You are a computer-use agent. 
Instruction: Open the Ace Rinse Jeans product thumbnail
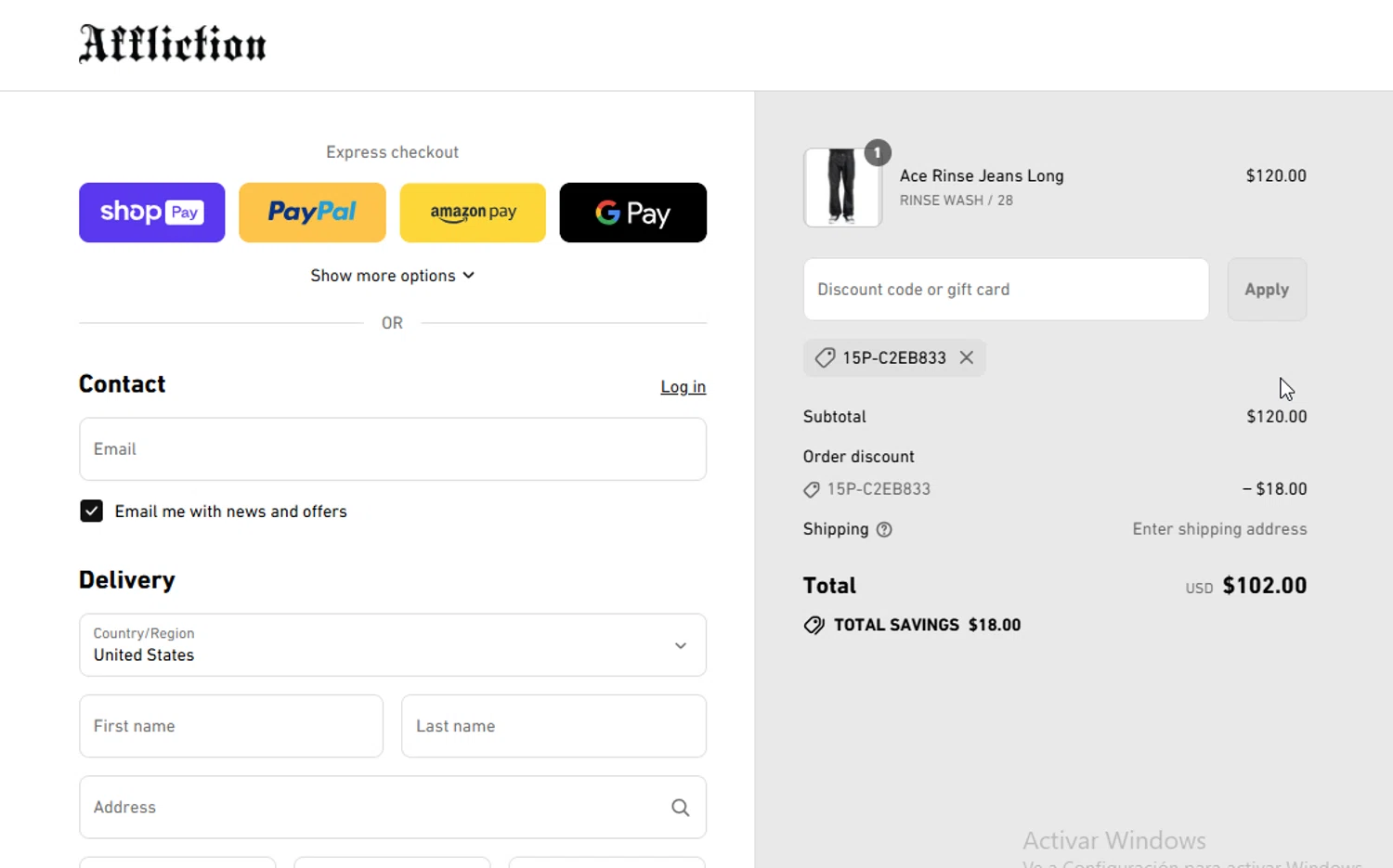(842, 188)
